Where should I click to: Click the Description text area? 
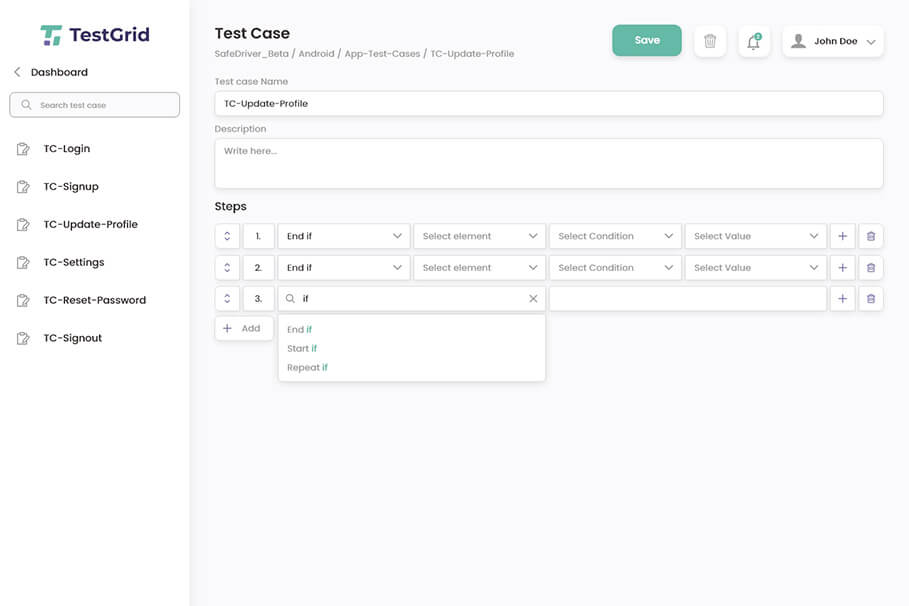coord(548,163)
